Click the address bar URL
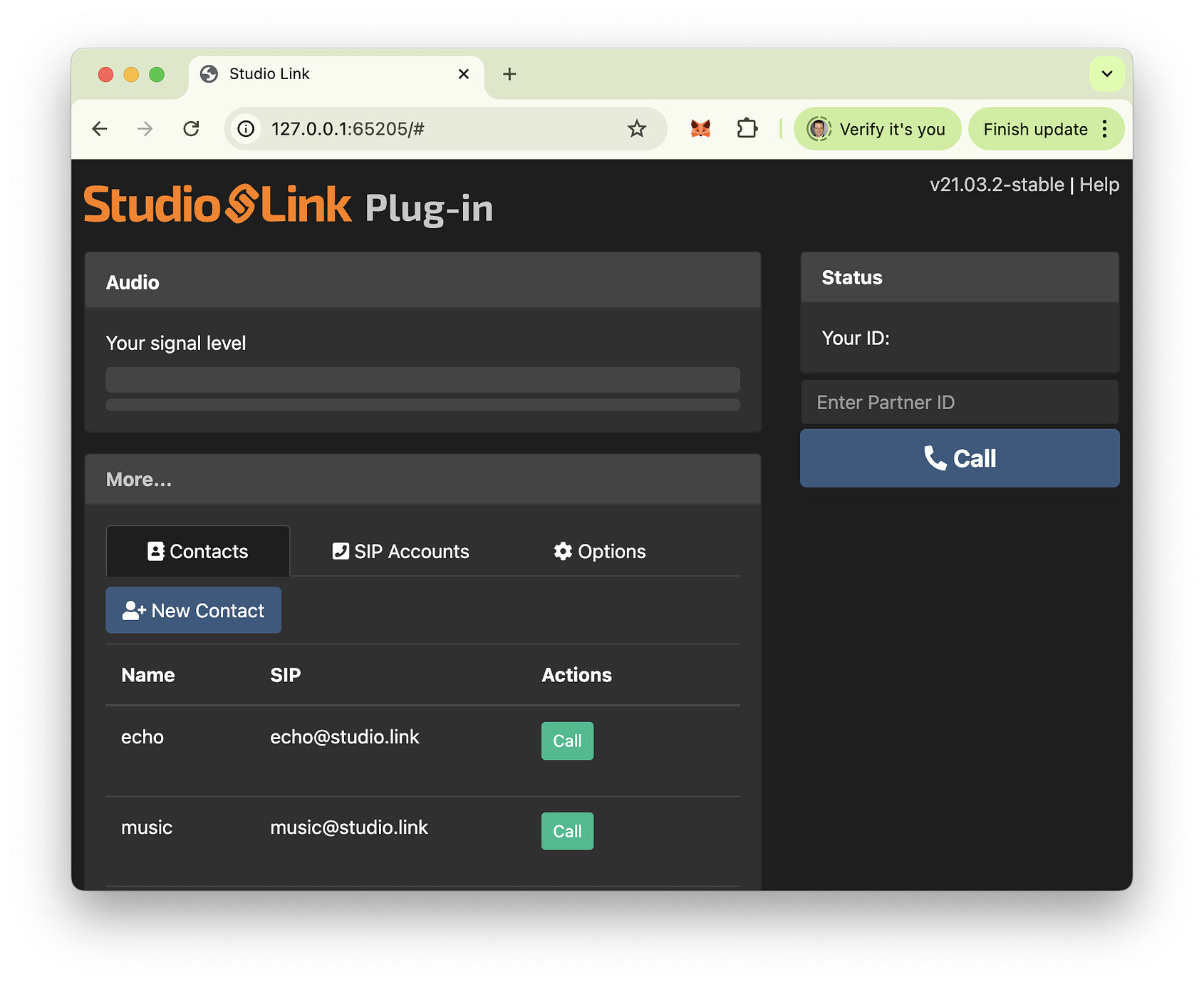 click(348, 129)
